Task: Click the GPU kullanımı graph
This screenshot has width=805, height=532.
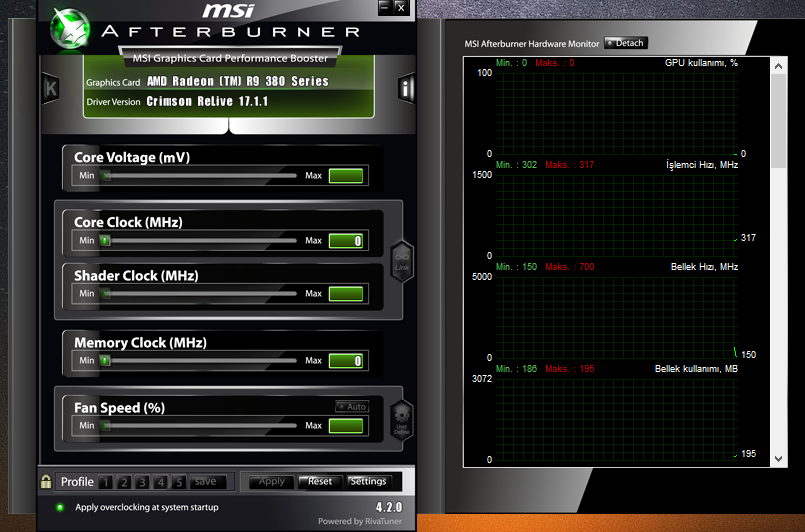Action: tap(617, 113)
